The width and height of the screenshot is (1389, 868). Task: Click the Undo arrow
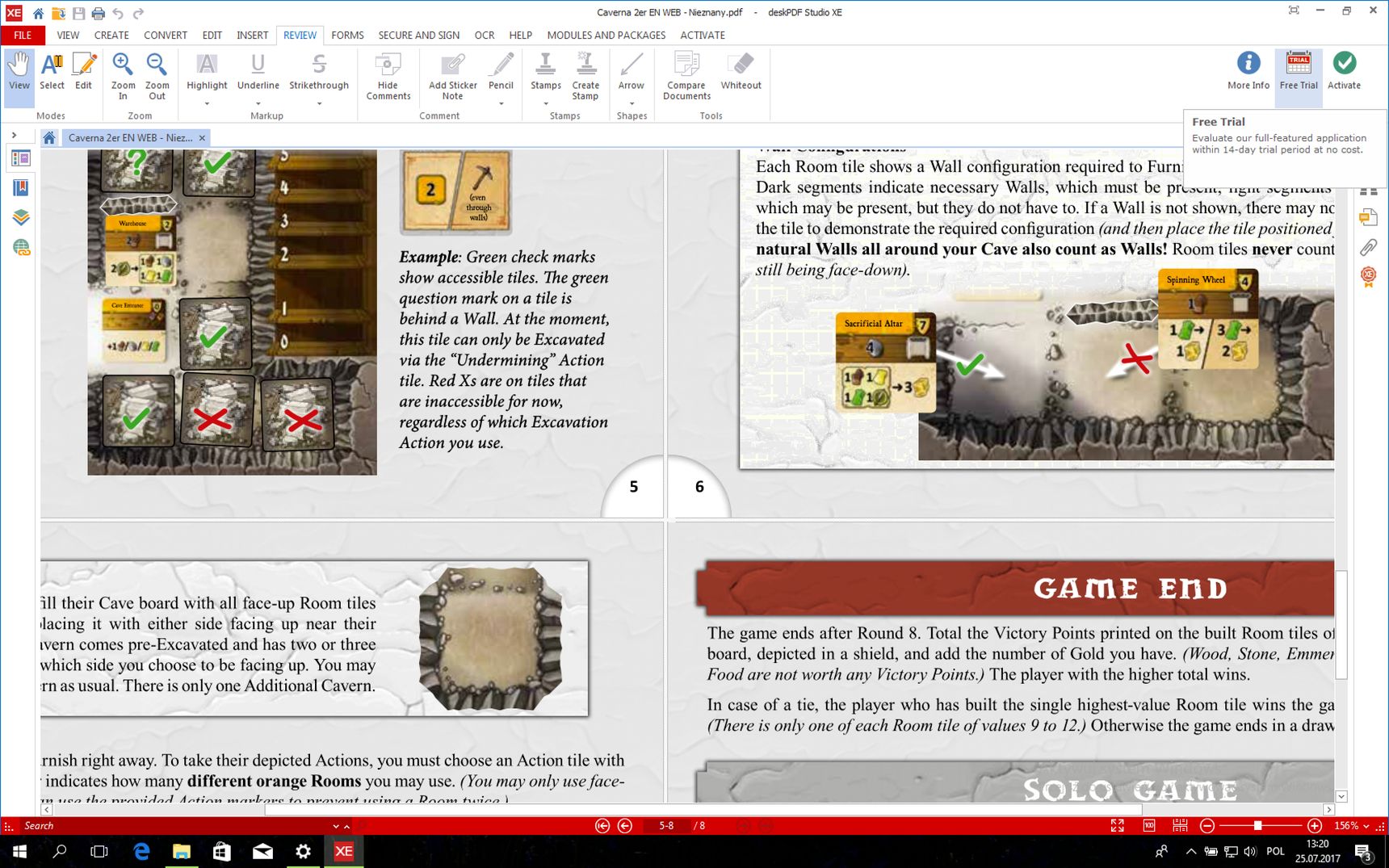(118, 13)
